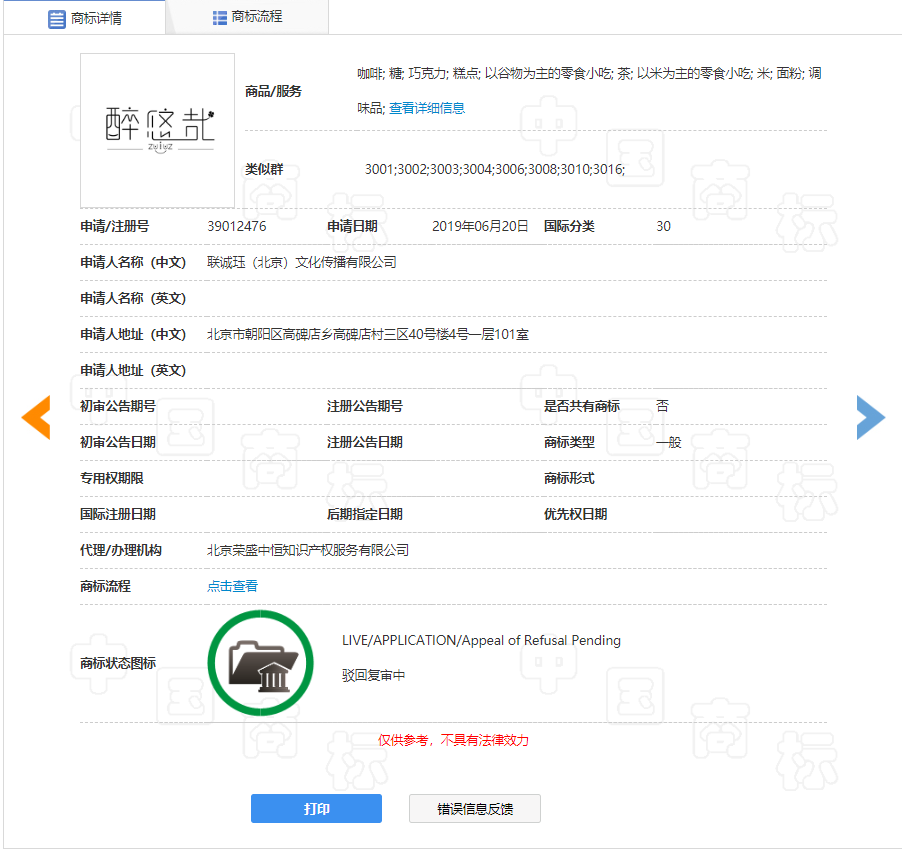Click the grid icon on 商标流程 tab

(x=219, y=17)
